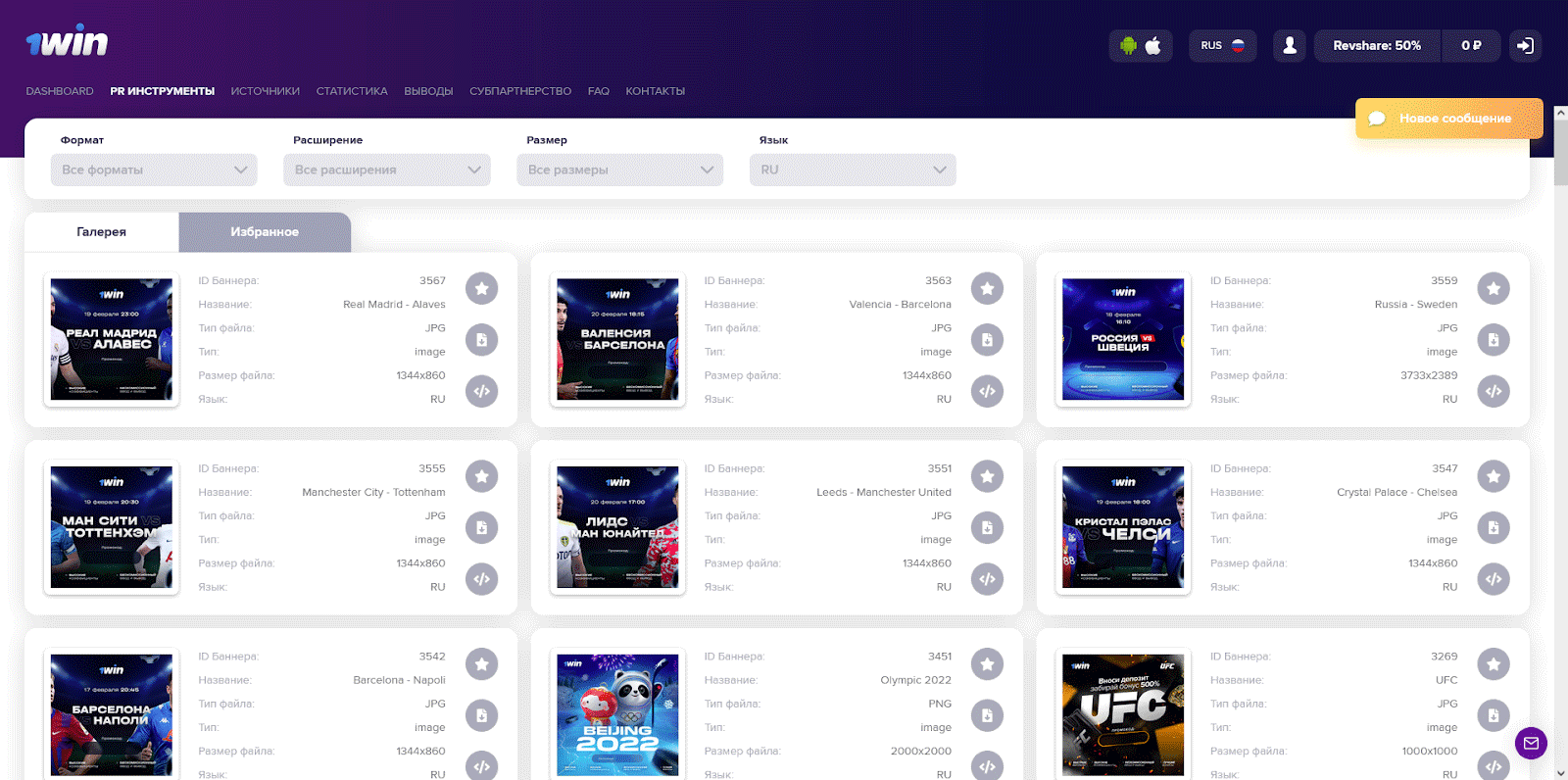The width and height of the screenshot is (1568, 780).
Task: Open КОНТАКТЫ menu item
Action: [656, 91]
